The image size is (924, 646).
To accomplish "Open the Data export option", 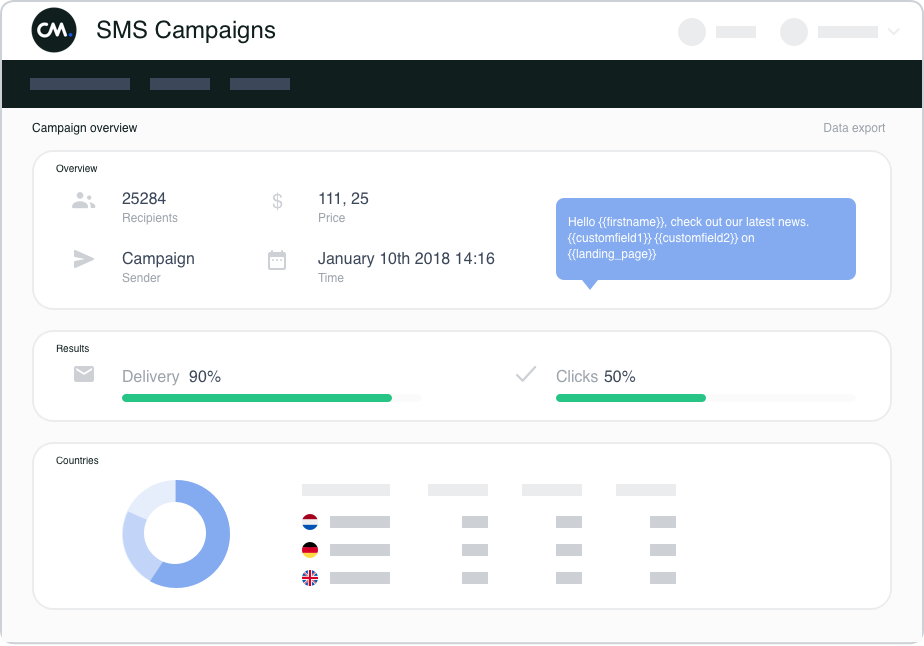I will point(853,128).
